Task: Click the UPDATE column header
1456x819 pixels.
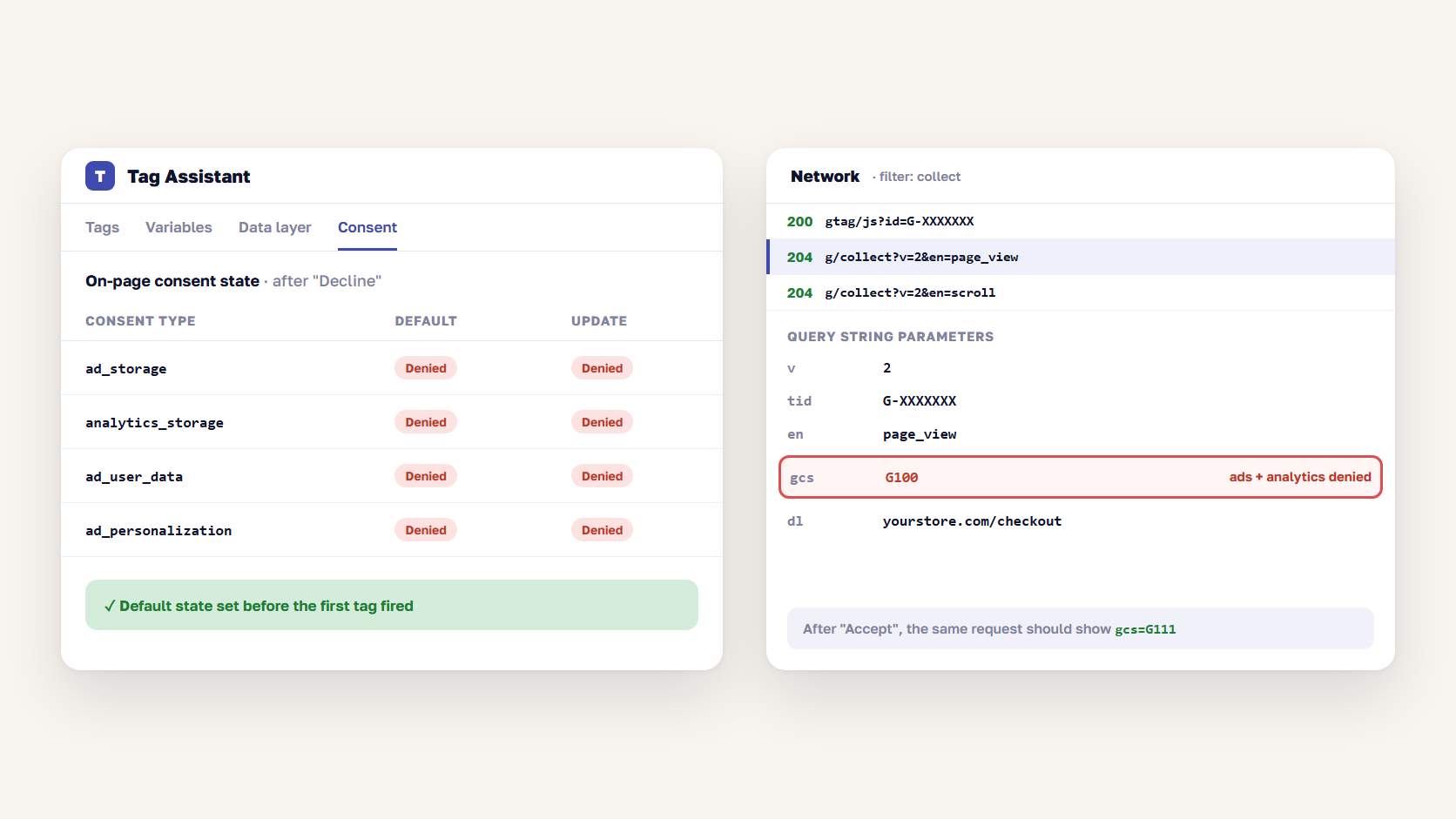Action: (x=599, y=321)
